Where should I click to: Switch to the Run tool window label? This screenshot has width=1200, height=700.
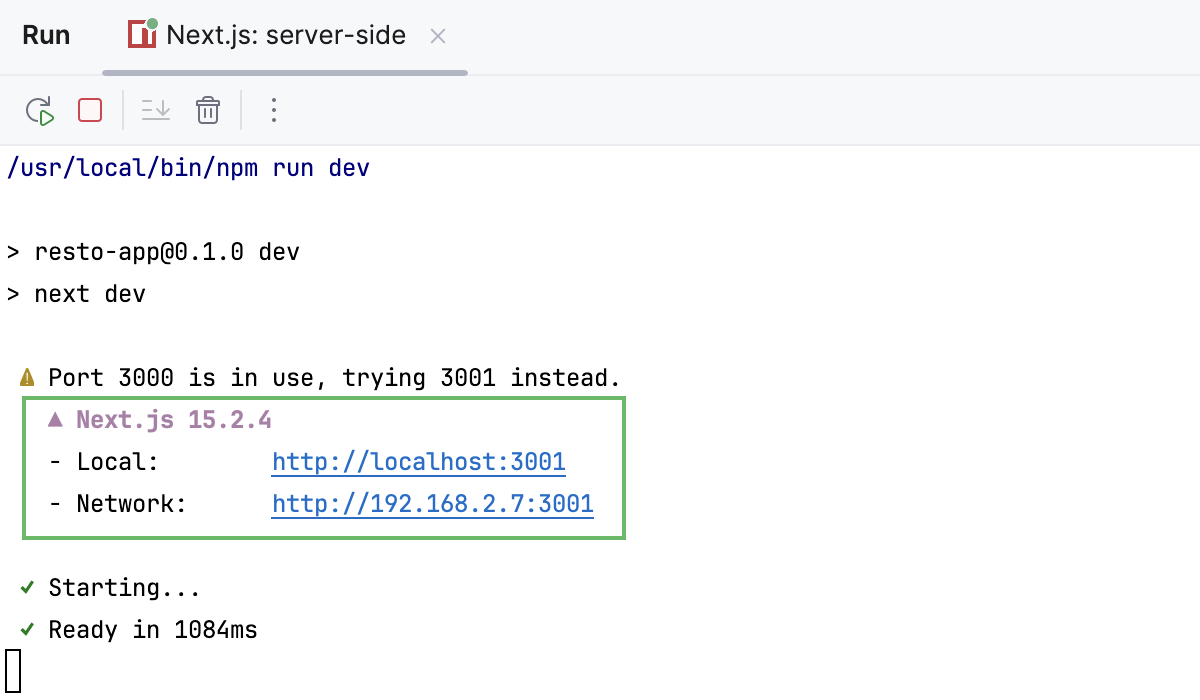click(46, 34)
